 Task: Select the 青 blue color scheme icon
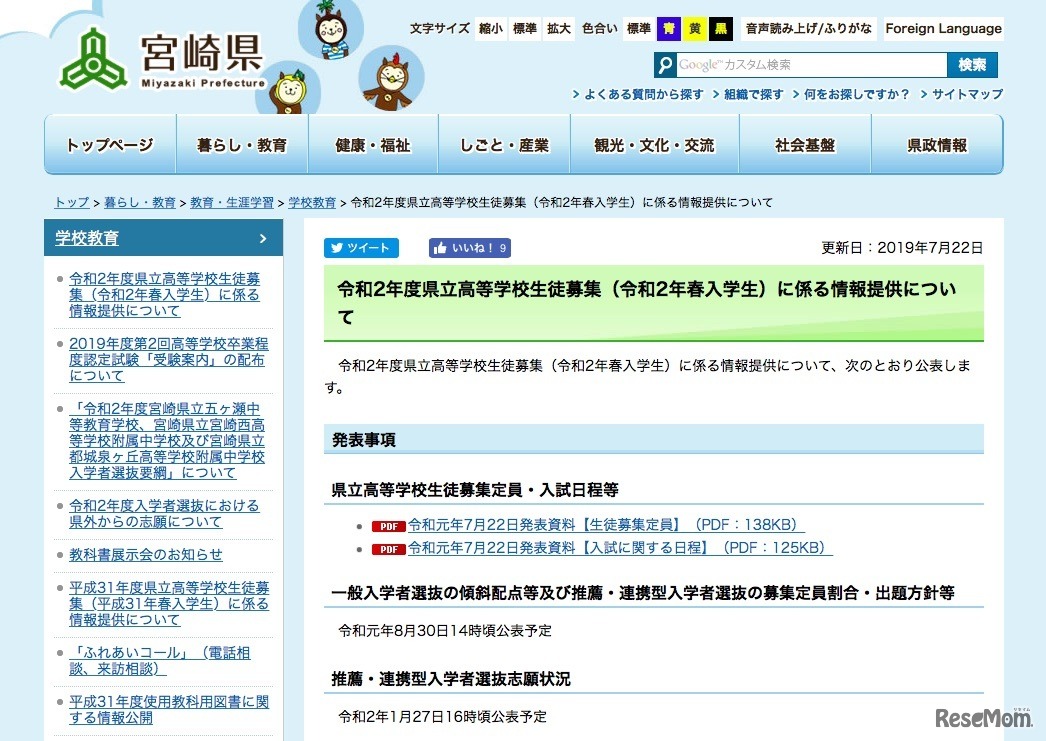667,28
